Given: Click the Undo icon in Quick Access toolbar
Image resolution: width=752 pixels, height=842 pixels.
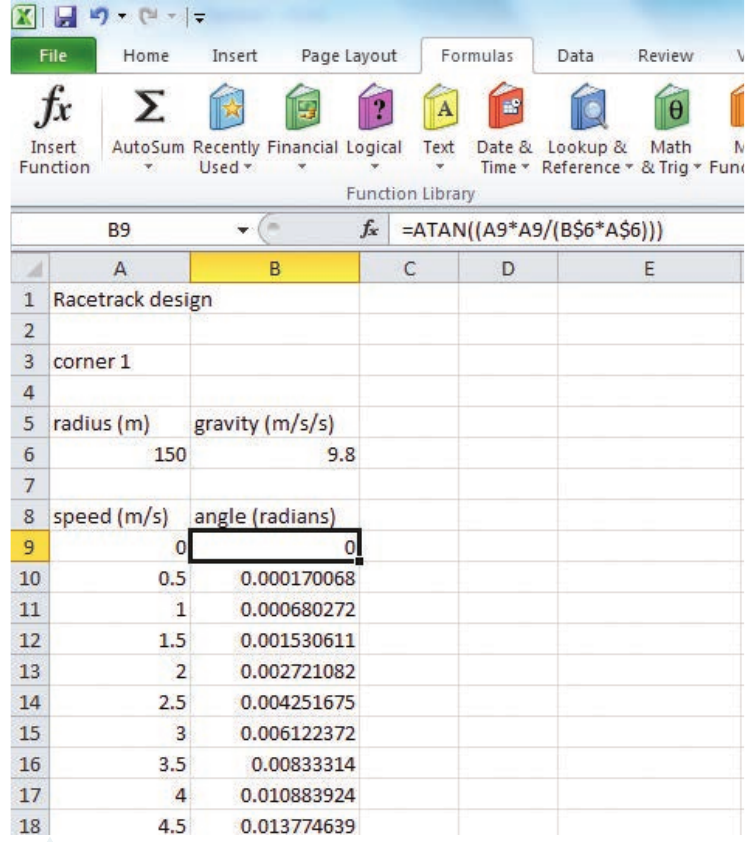Looking at the screenshot, I should 99,17.
